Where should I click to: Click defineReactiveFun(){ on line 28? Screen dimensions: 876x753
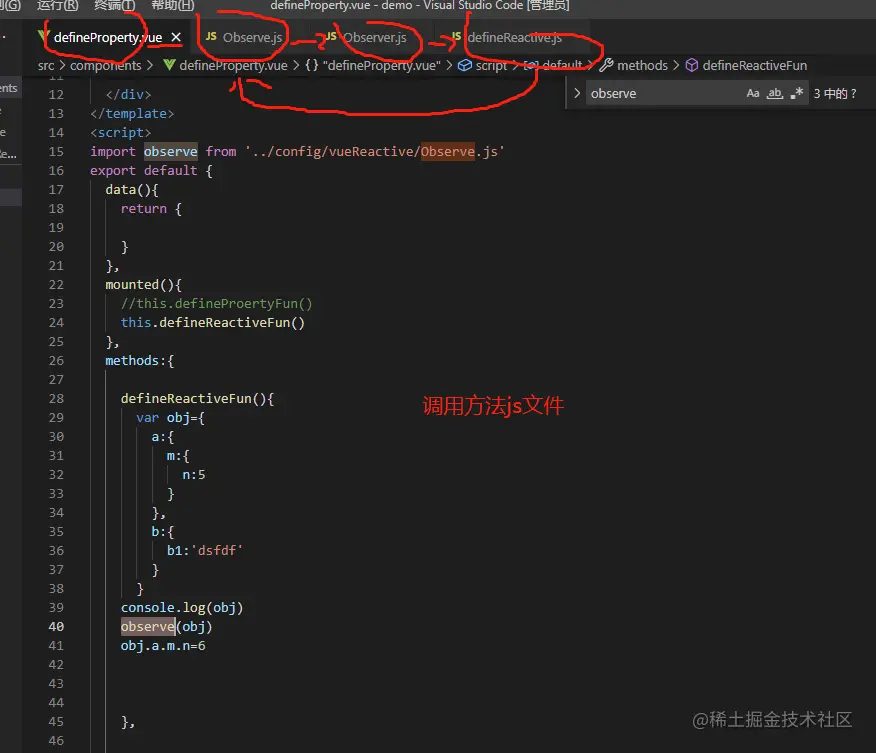pos(197,398)
